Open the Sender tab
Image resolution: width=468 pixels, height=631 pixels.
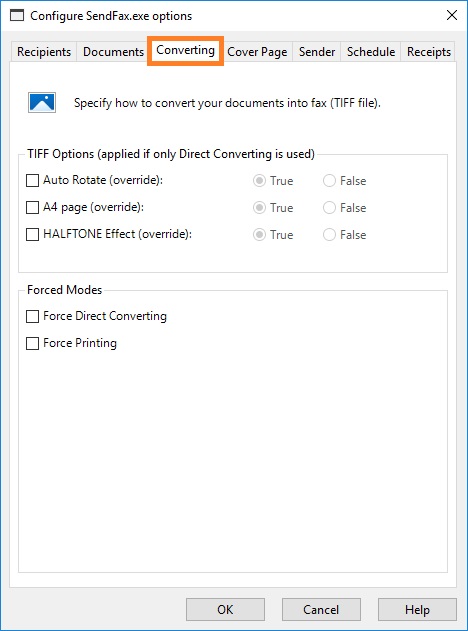[317, 52]
